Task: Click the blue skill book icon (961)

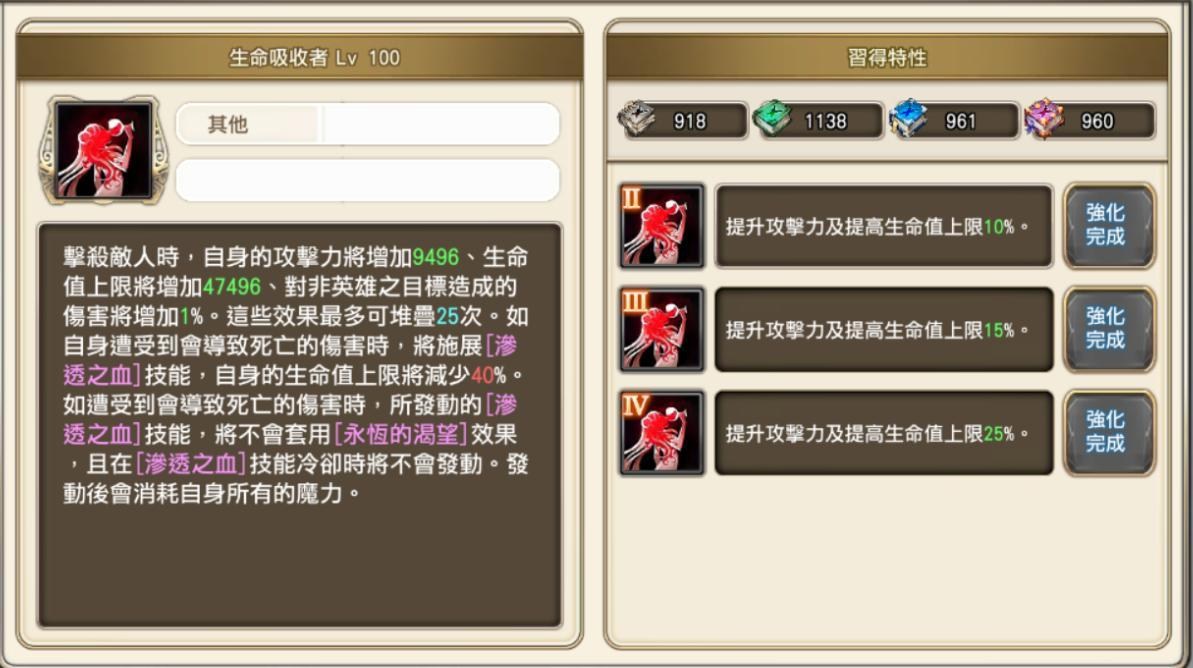Action: (x=908, y=119)
